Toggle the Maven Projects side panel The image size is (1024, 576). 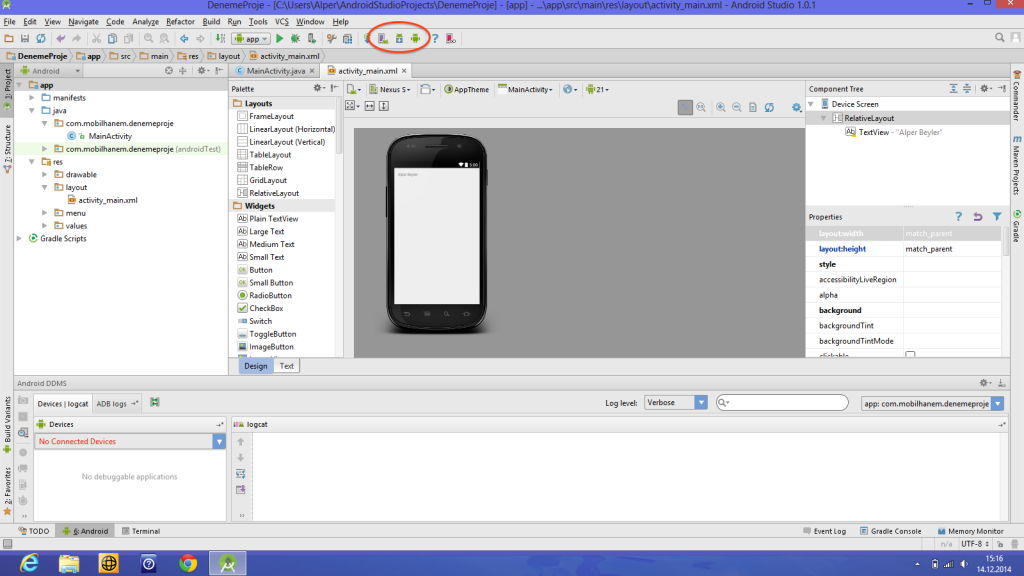point(1018,167)
